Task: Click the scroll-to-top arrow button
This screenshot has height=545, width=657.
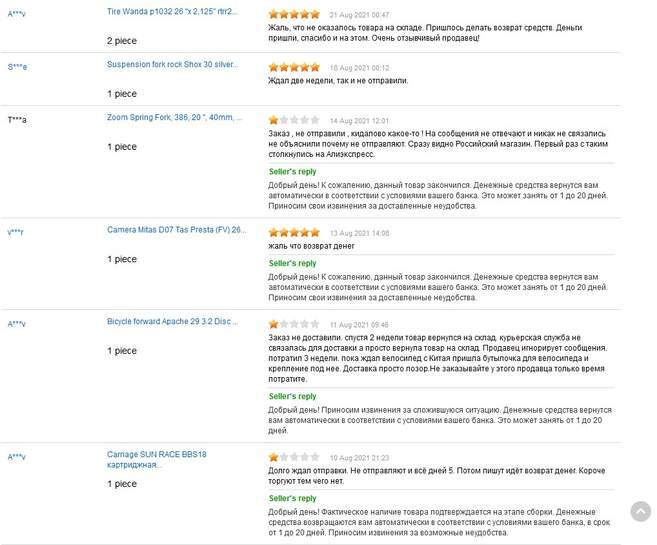Action: (x=640, y=511)
